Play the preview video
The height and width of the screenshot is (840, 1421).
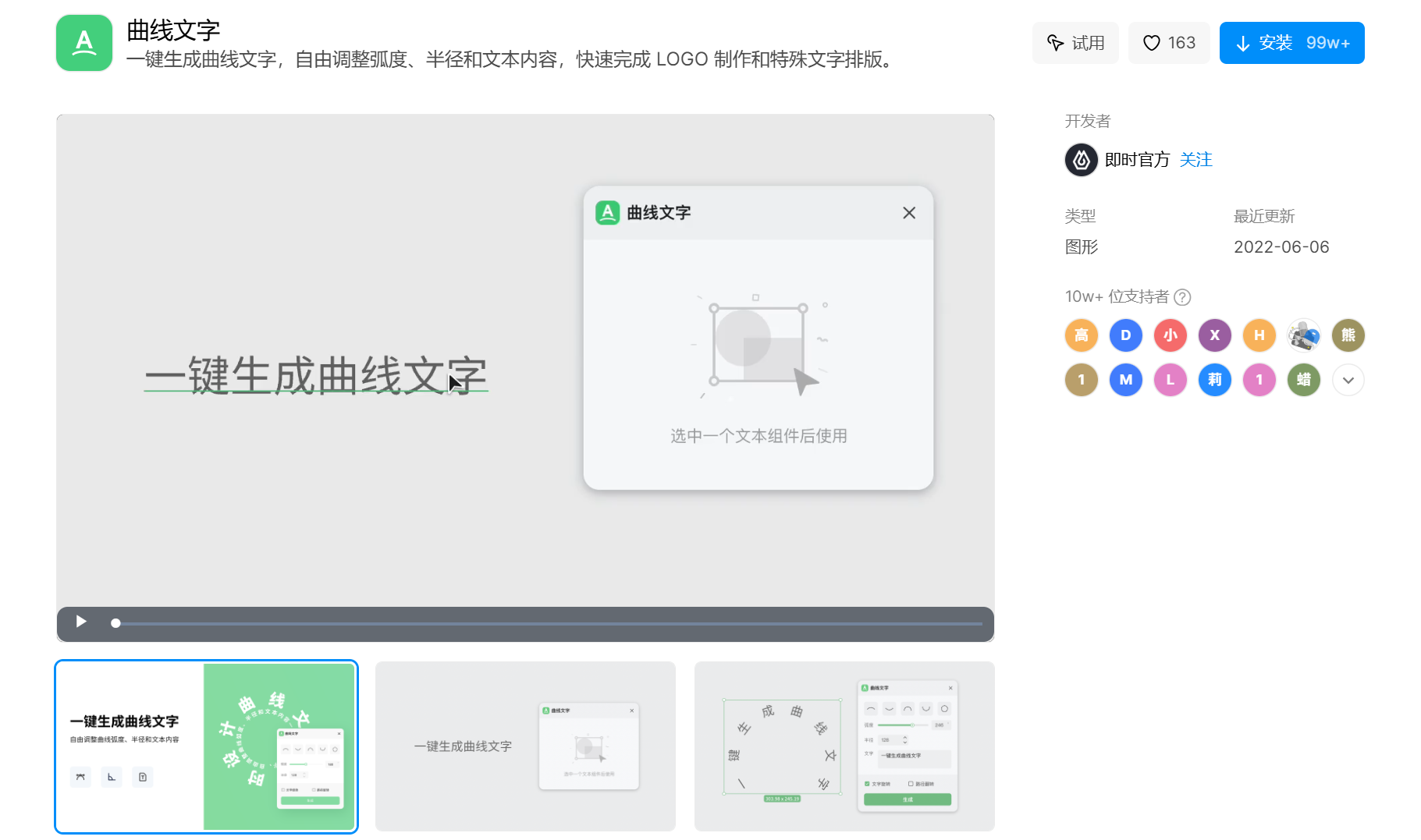pos(81,622)
